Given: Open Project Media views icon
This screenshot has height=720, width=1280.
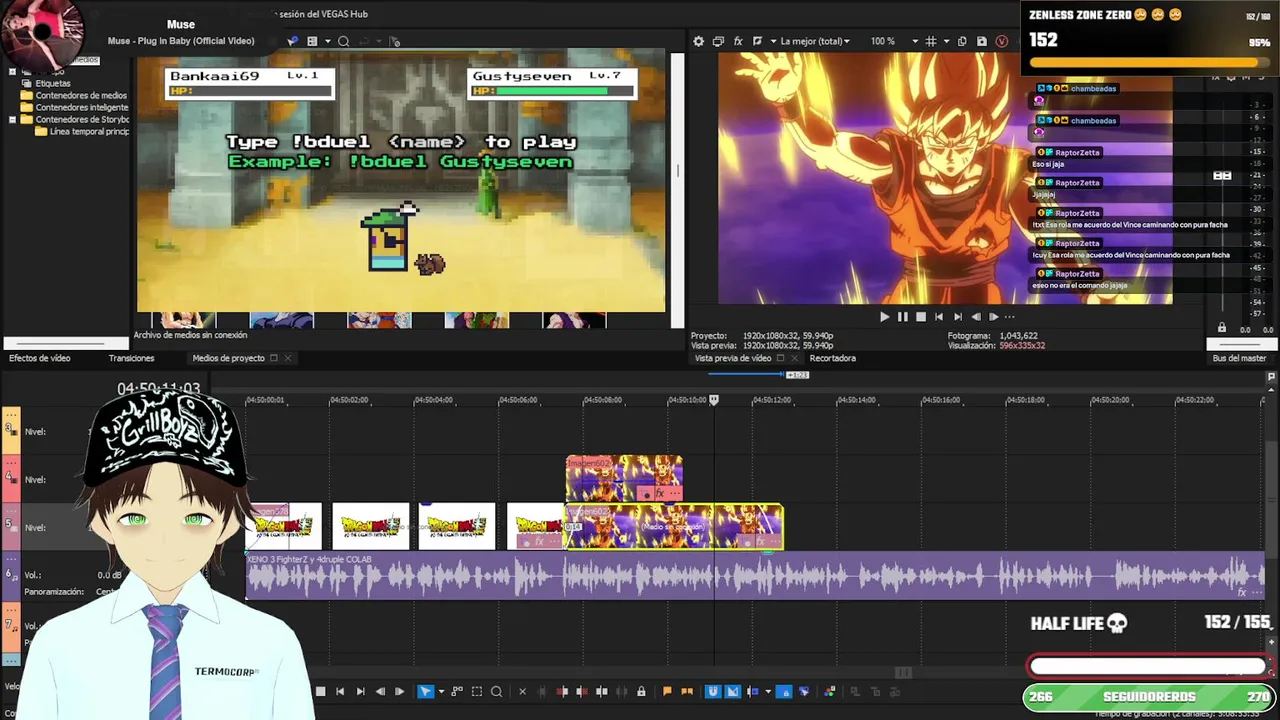Looking at the screenshot, I should point(312,41).
